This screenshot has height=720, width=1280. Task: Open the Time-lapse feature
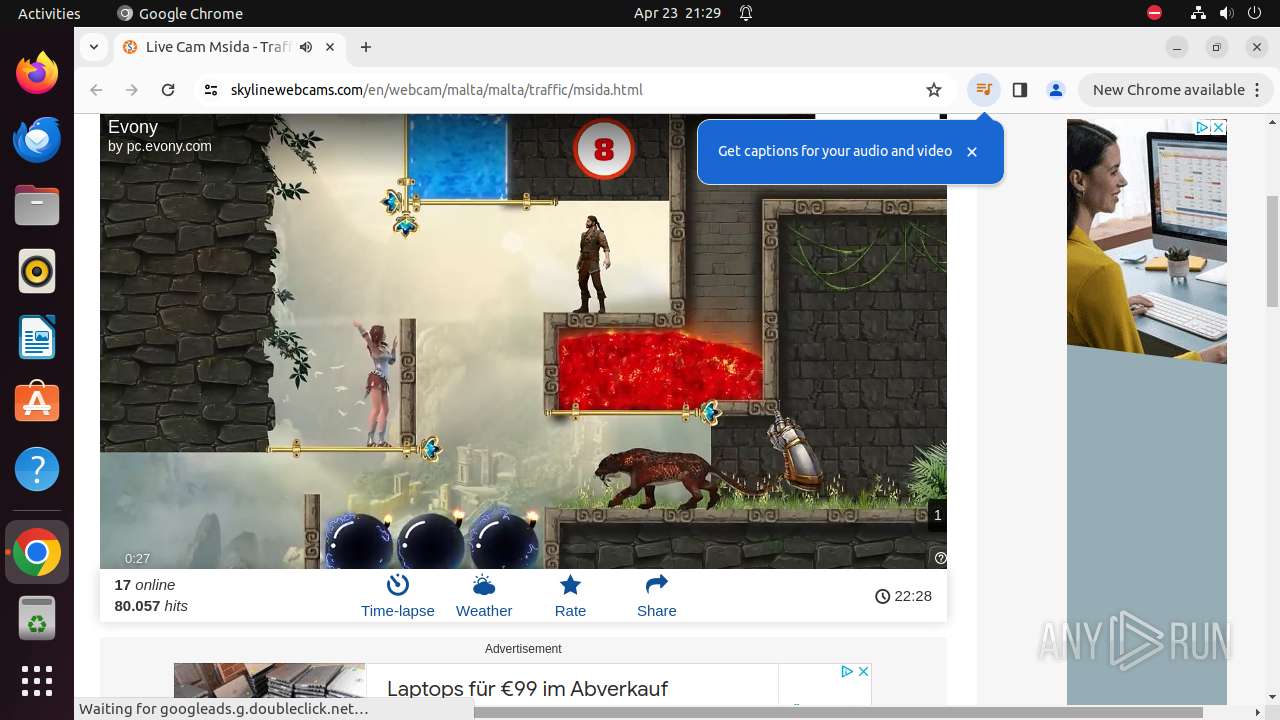point(398,596)
